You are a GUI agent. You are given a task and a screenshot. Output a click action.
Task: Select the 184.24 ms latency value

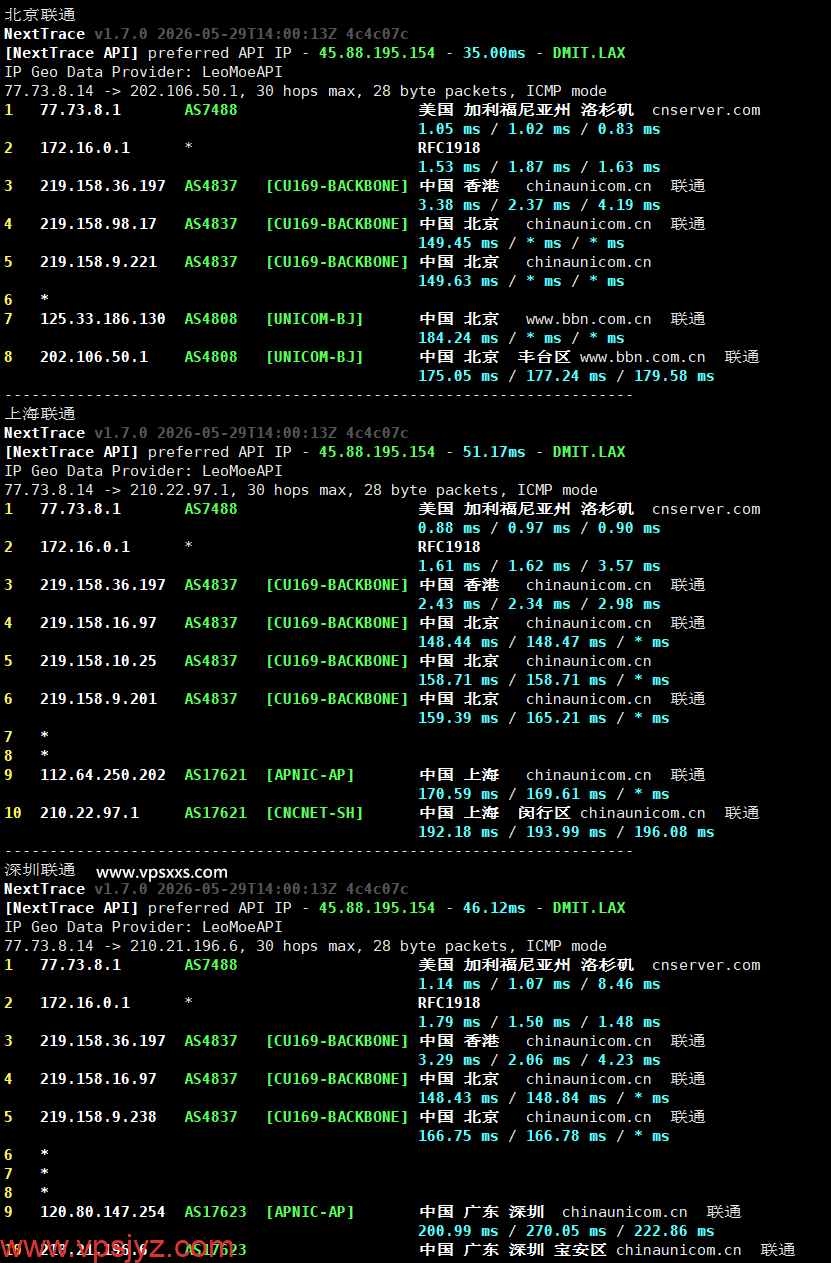point(458,338)
